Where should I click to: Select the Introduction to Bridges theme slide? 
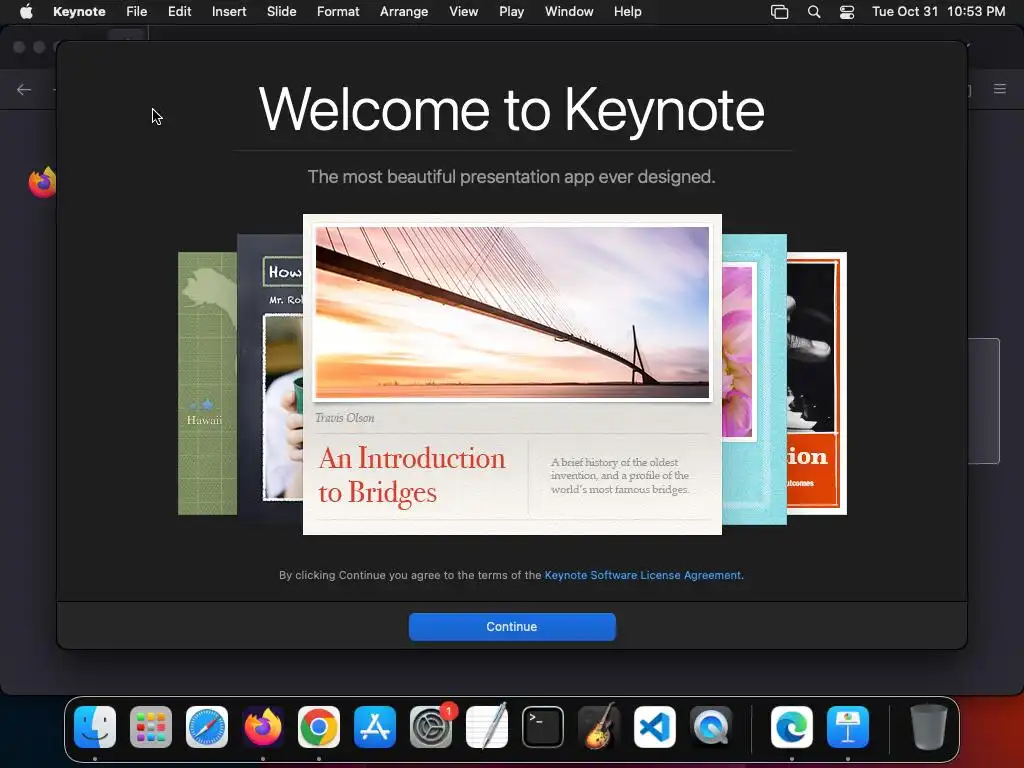512,374
